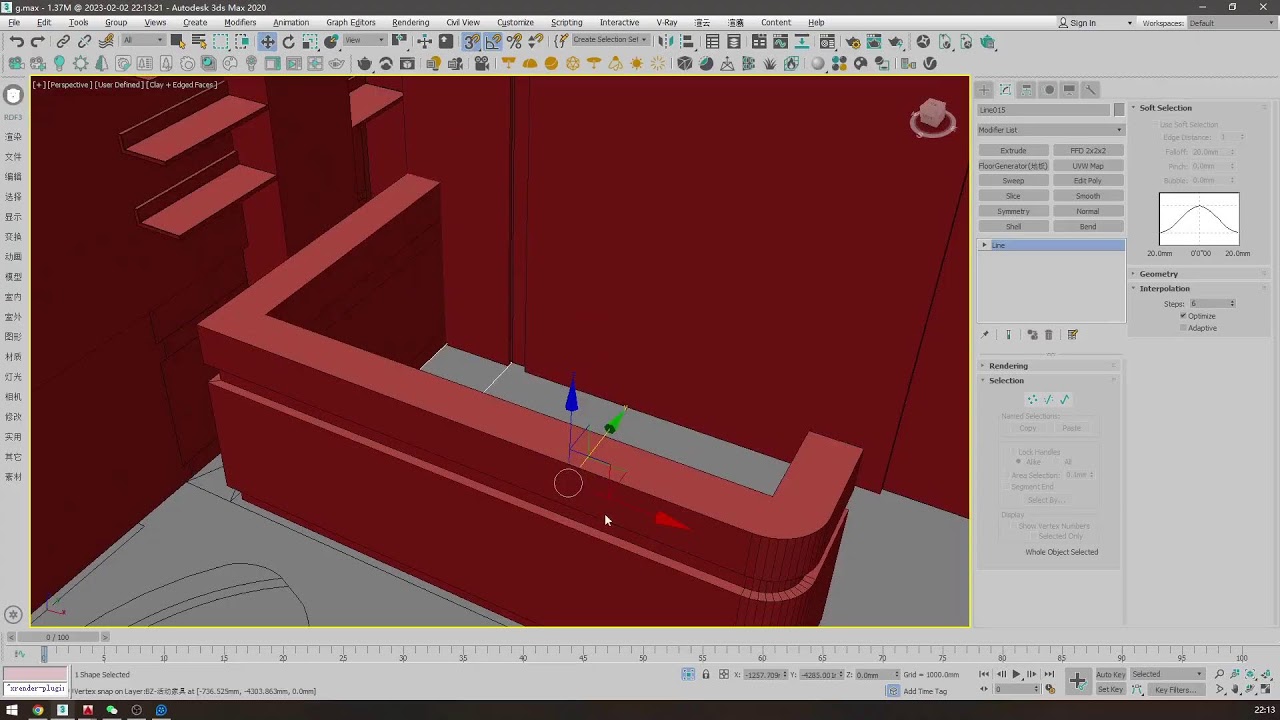The height and width of the screenshot is (720, 1280).
Task: Select the Select and Rotate tool
Action: (289, 41)
